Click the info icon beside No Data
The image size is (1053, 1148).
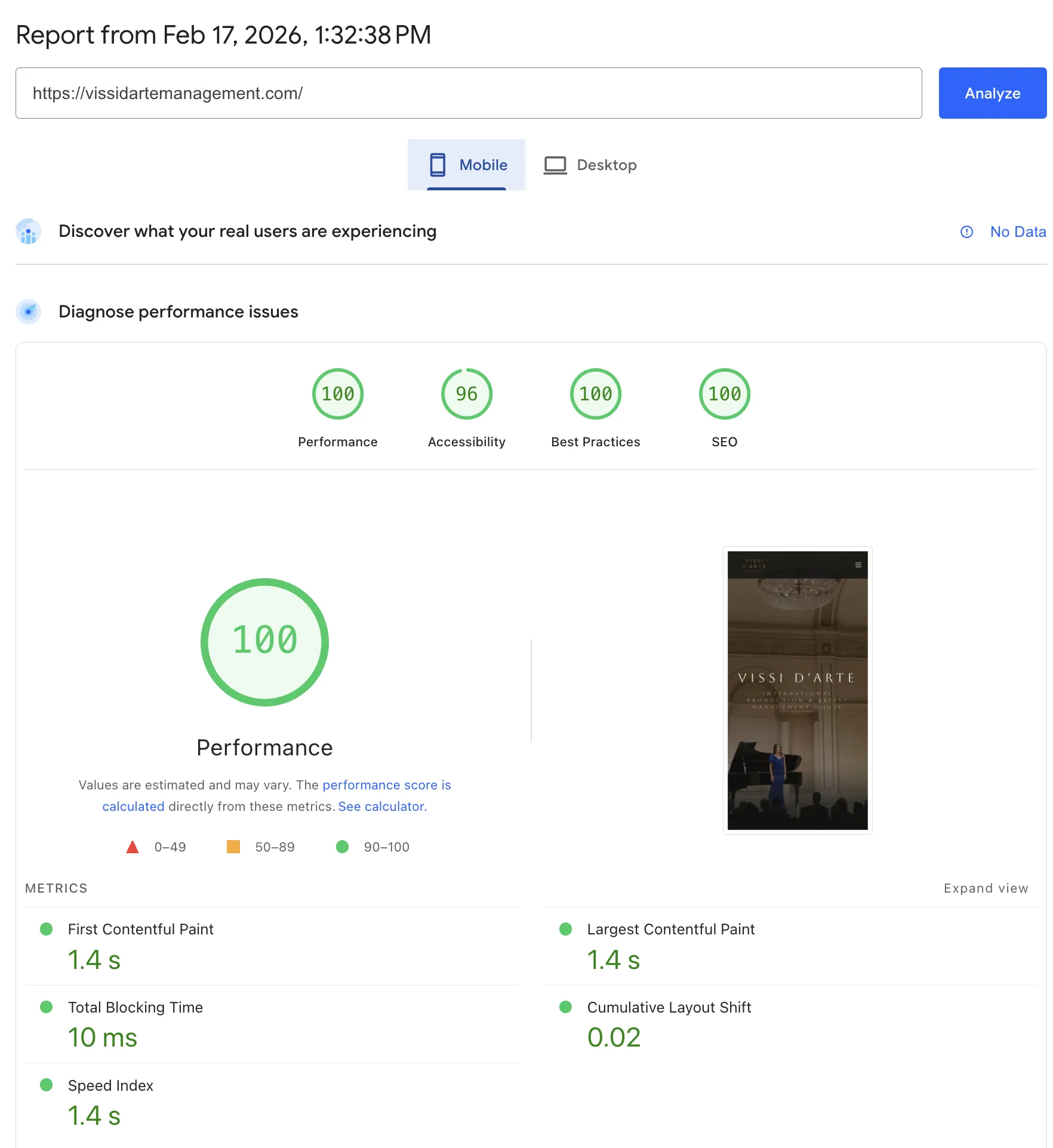[967, 232]
